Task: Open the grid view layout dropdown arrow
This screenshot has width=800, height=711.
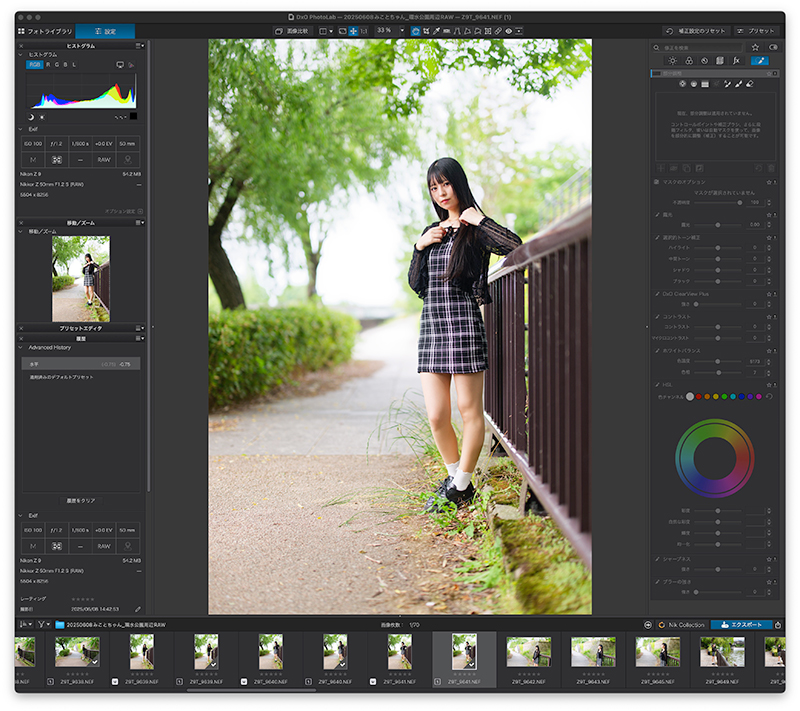Action: (331, 31)
